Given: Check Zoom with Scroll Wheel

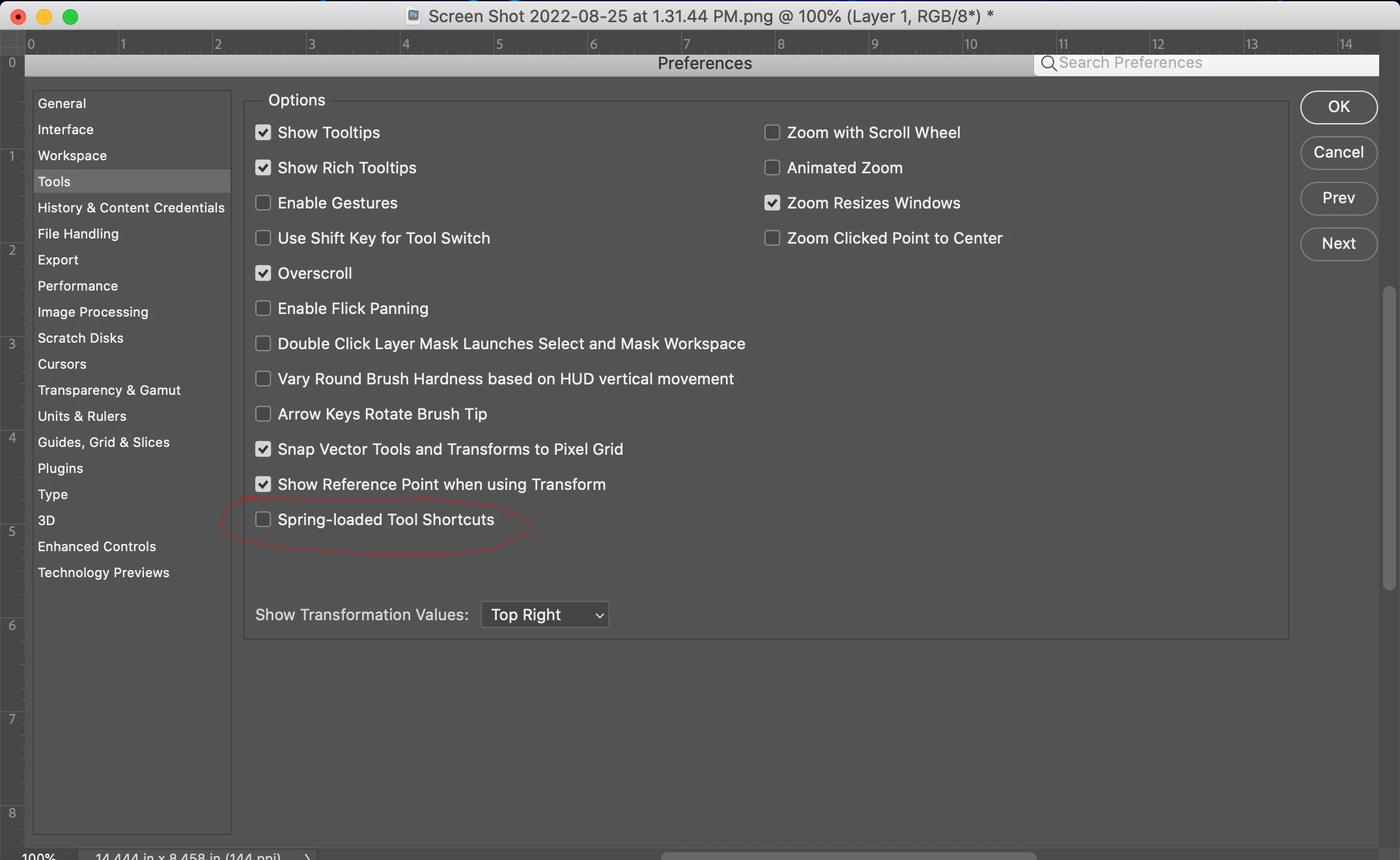Looking at the screenshot, I should click(772, 133).
